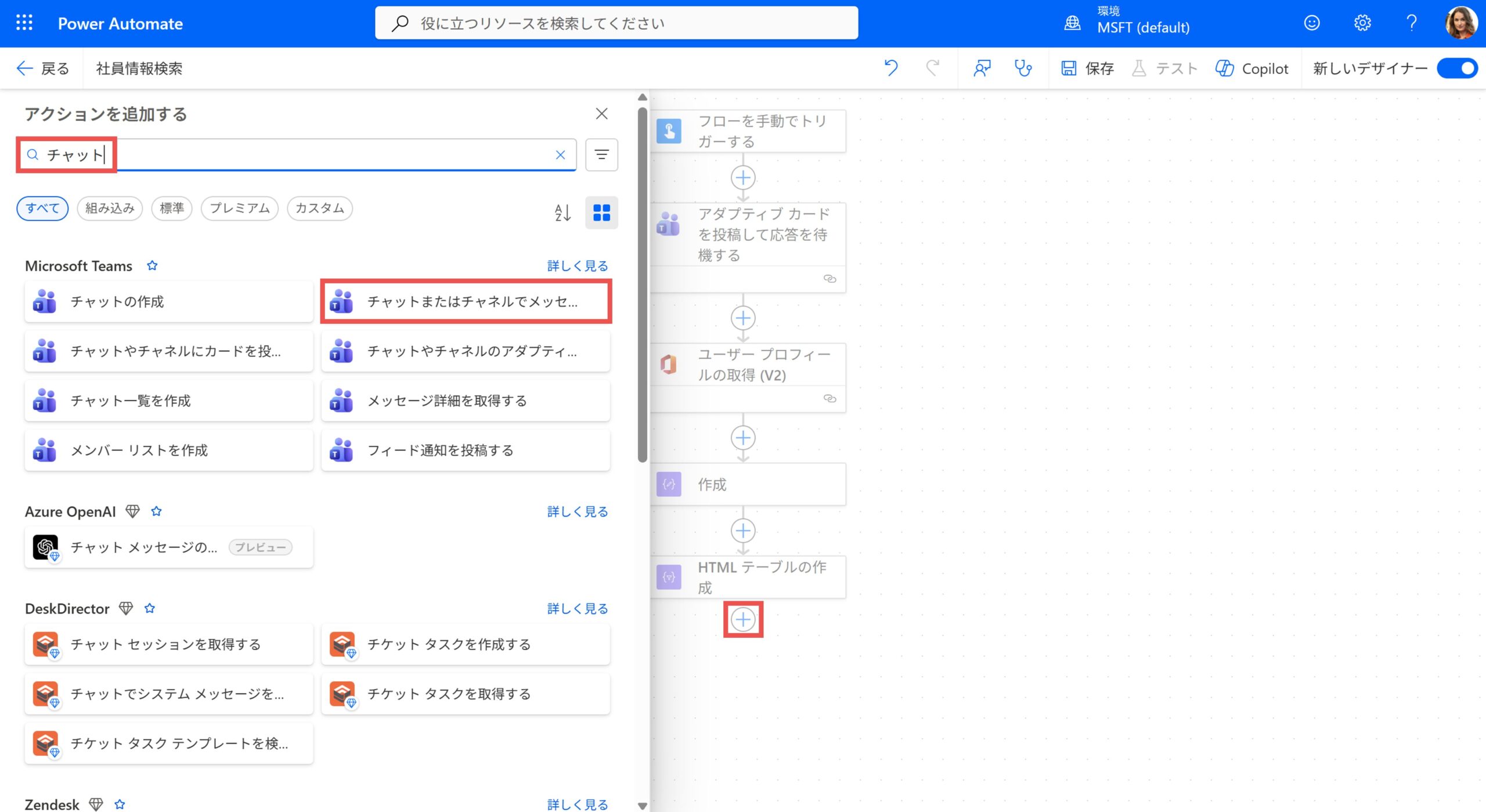Select the 組み込み filter tab
The width and height of the screenshot is (1486, 812).
coord(110,208)
